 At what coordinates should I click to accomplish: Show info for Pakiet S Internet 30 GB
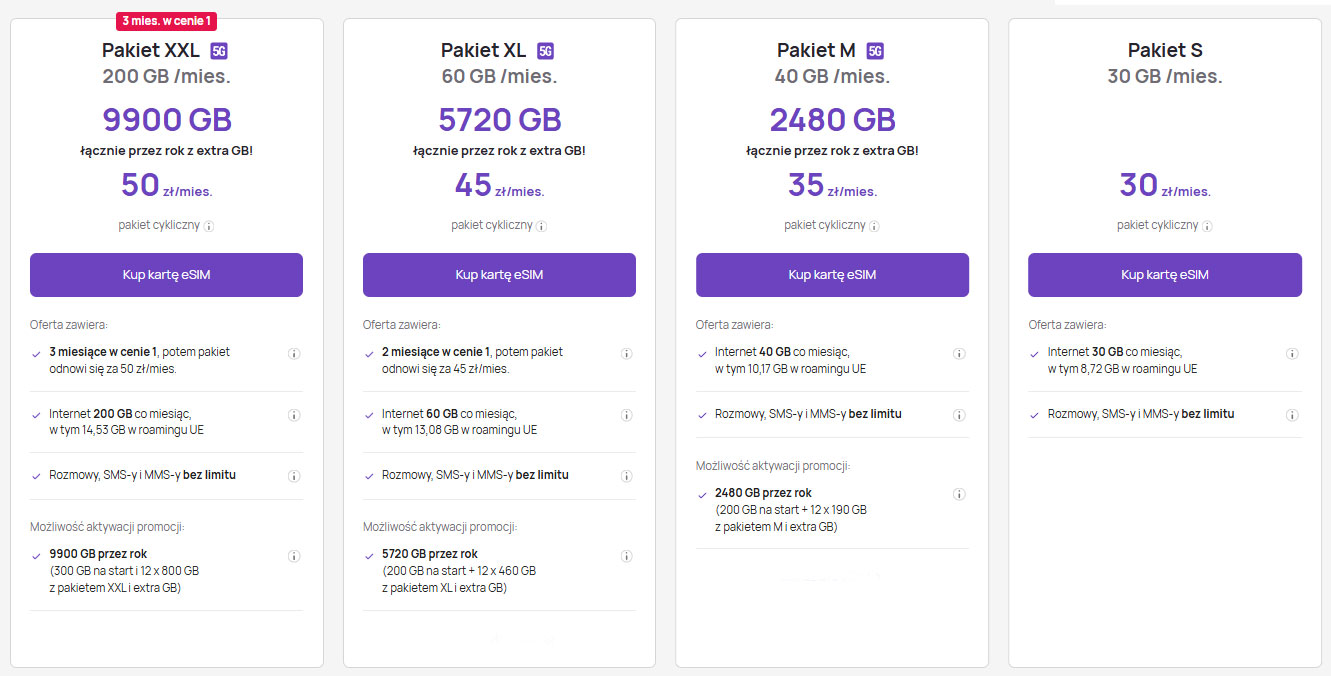(1293, 353)
